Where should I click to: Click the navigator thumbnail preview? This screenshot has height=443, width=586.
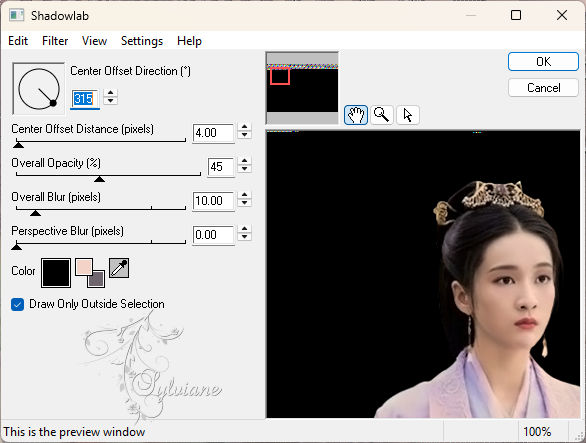pos(302,88)
